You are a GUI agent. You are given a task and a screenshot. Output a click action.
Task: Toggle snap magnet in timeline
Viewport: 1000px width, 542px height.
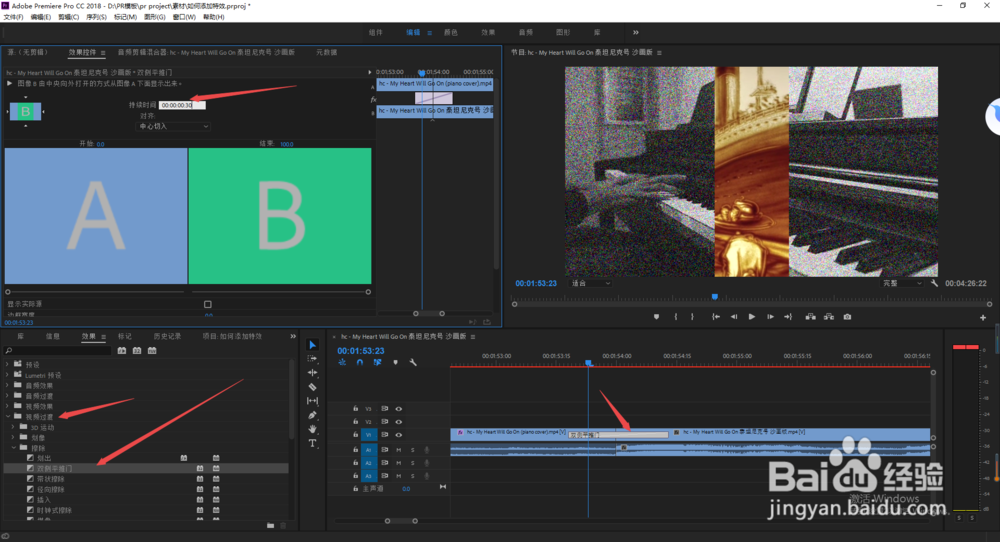(360, 362)
